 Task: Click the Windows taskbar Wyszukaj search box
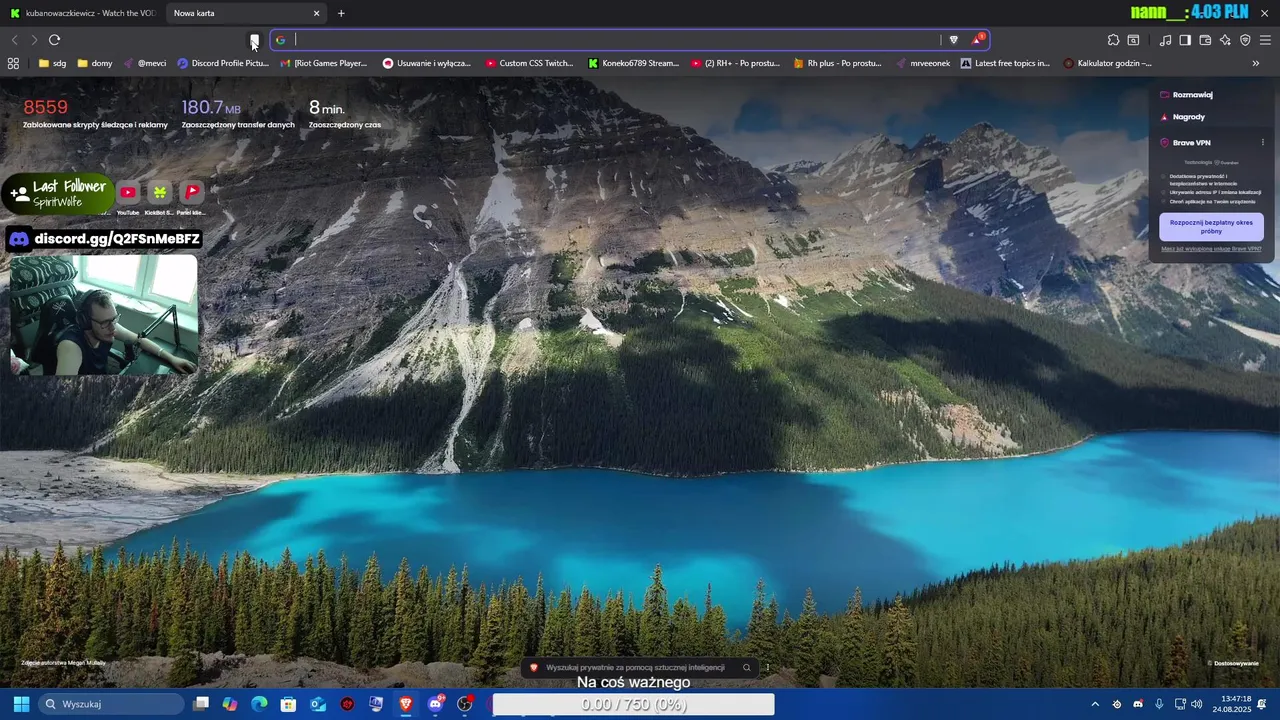tap(111, 704)
